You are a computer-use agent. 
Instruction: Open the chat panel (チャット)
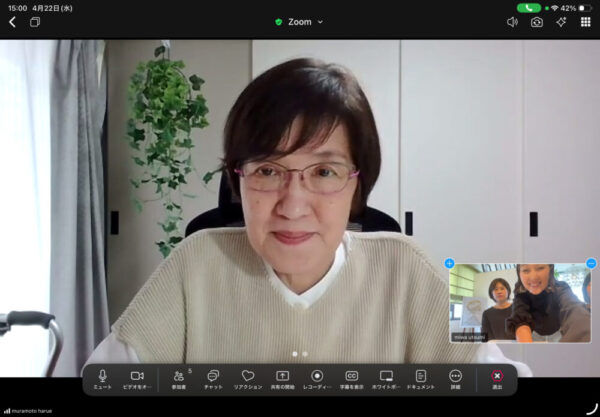(x=213, y=377)
